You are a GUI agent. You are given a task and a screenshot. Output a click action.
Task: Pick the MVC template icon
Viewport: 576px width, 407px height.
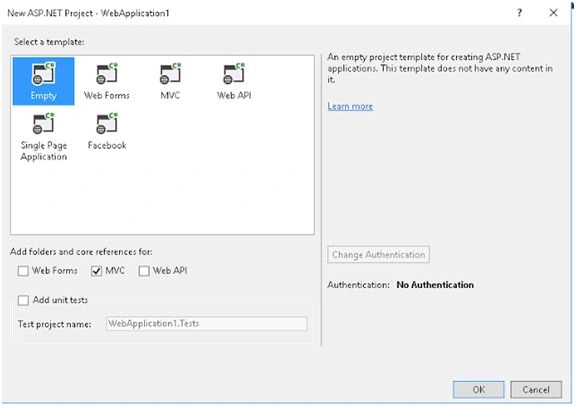click(170, 73)
